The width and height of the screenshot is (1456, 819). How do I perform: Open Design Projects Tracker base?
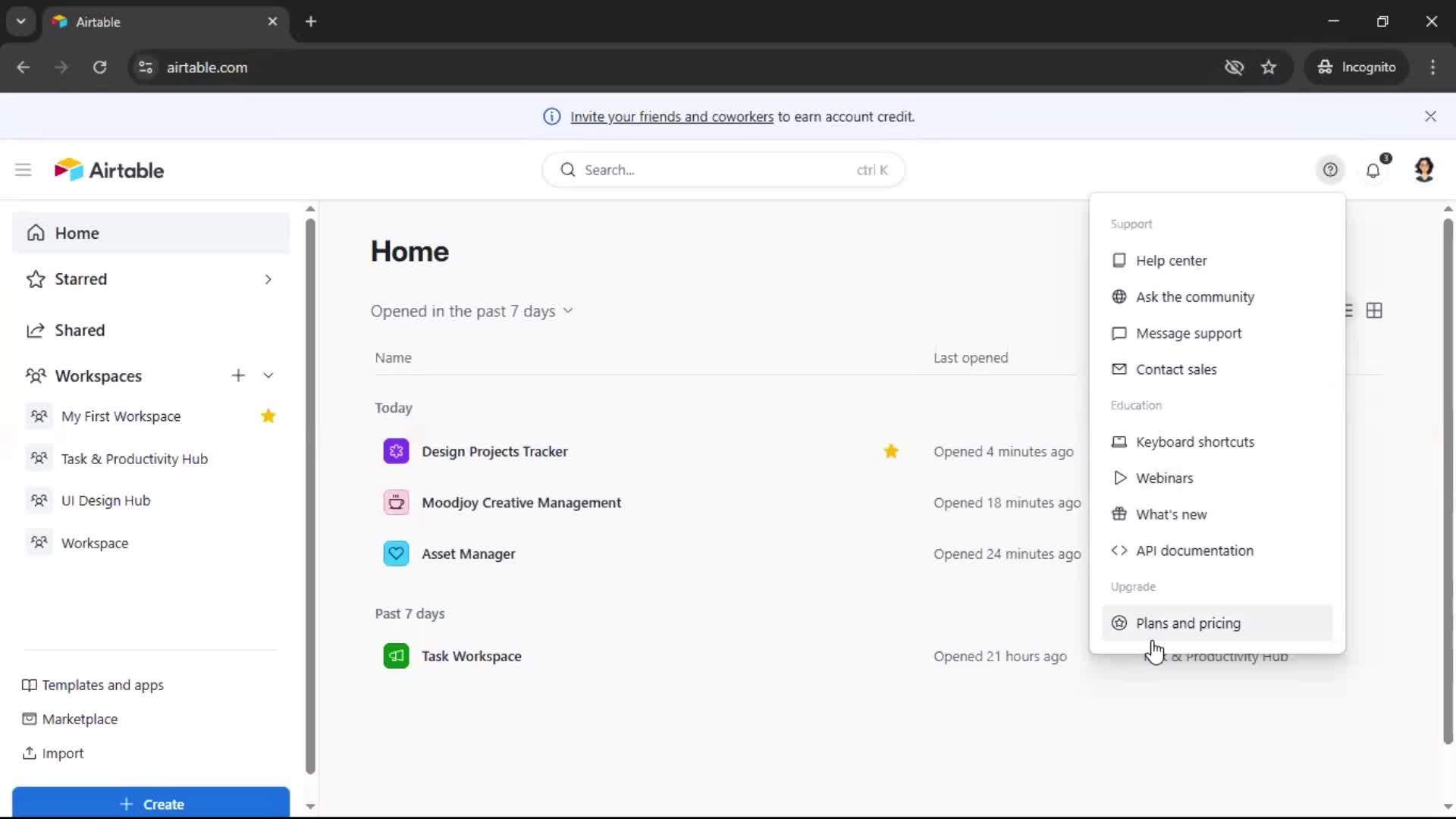coord(494,451)
